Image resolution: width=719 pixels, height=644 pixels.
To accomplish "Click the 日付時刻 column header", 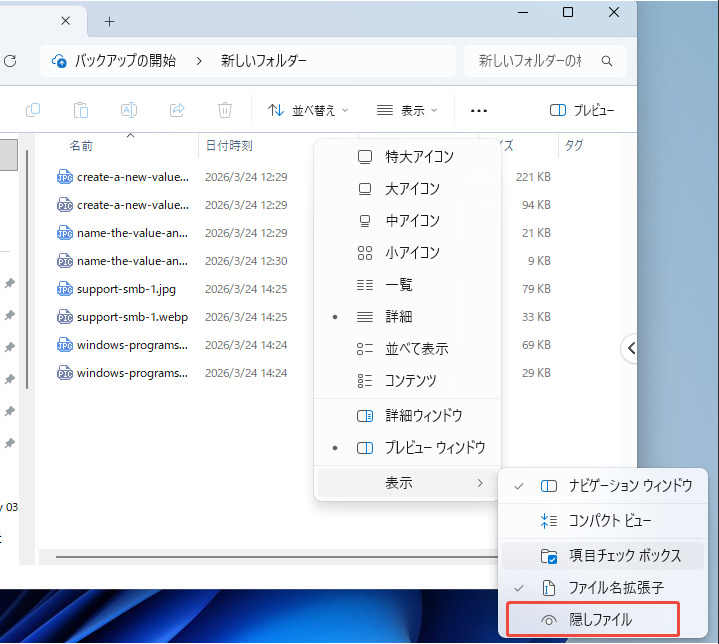I will tap(229, 146).
